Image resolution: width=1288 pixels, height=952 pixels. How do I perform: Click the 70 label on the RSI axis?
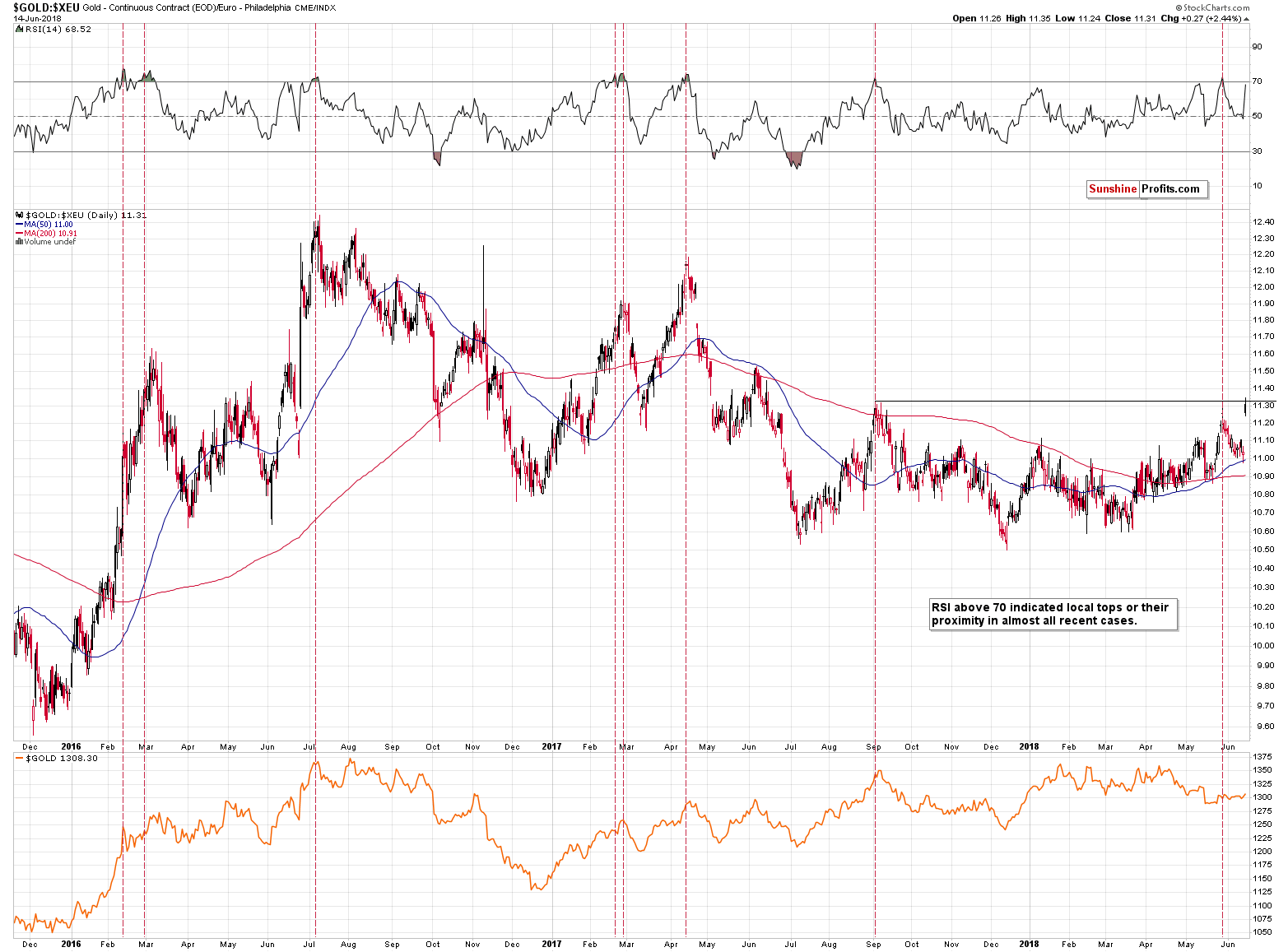[1257, 81]
